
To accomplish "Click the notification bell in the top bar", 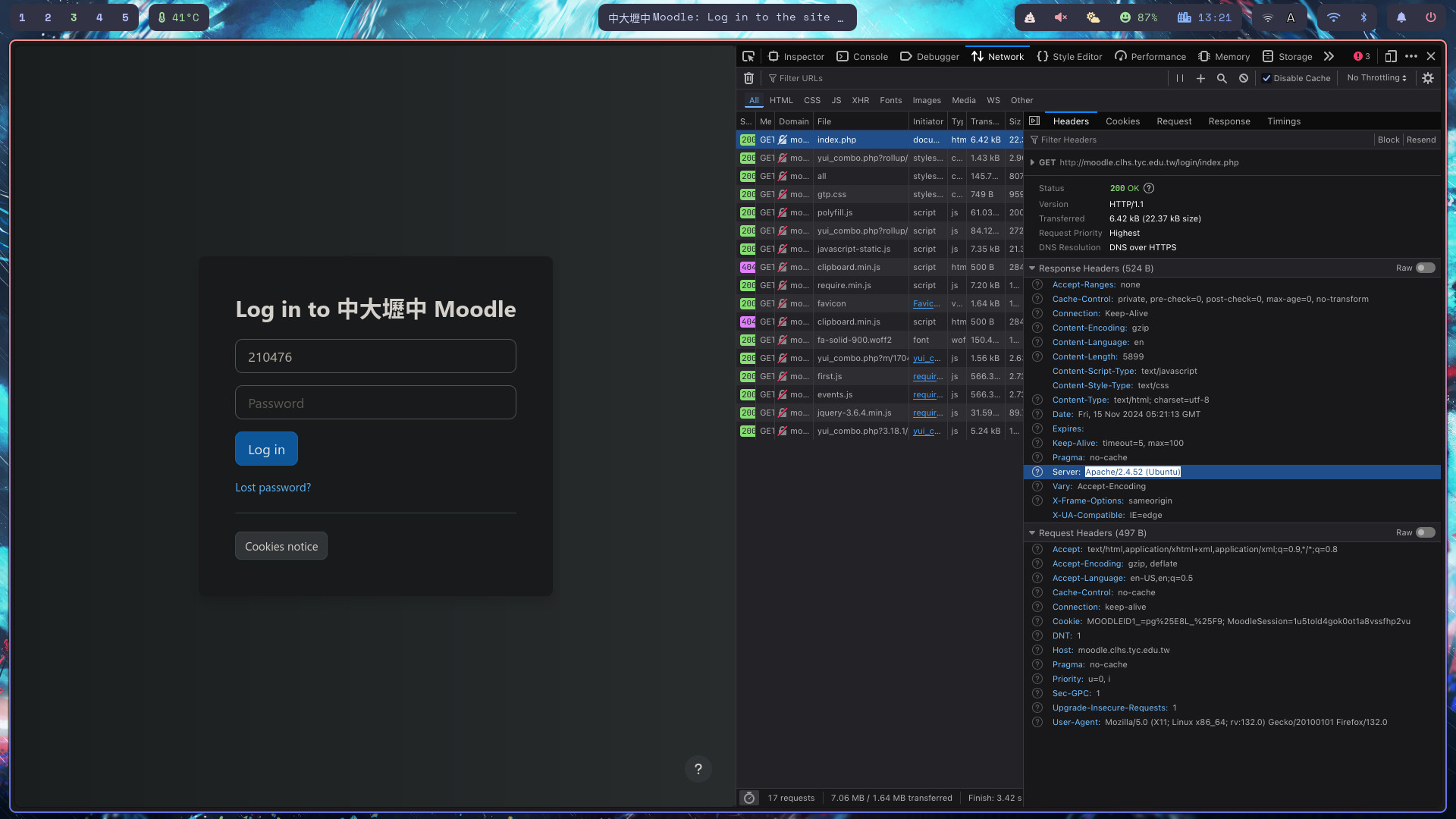I will (1401, 17).
